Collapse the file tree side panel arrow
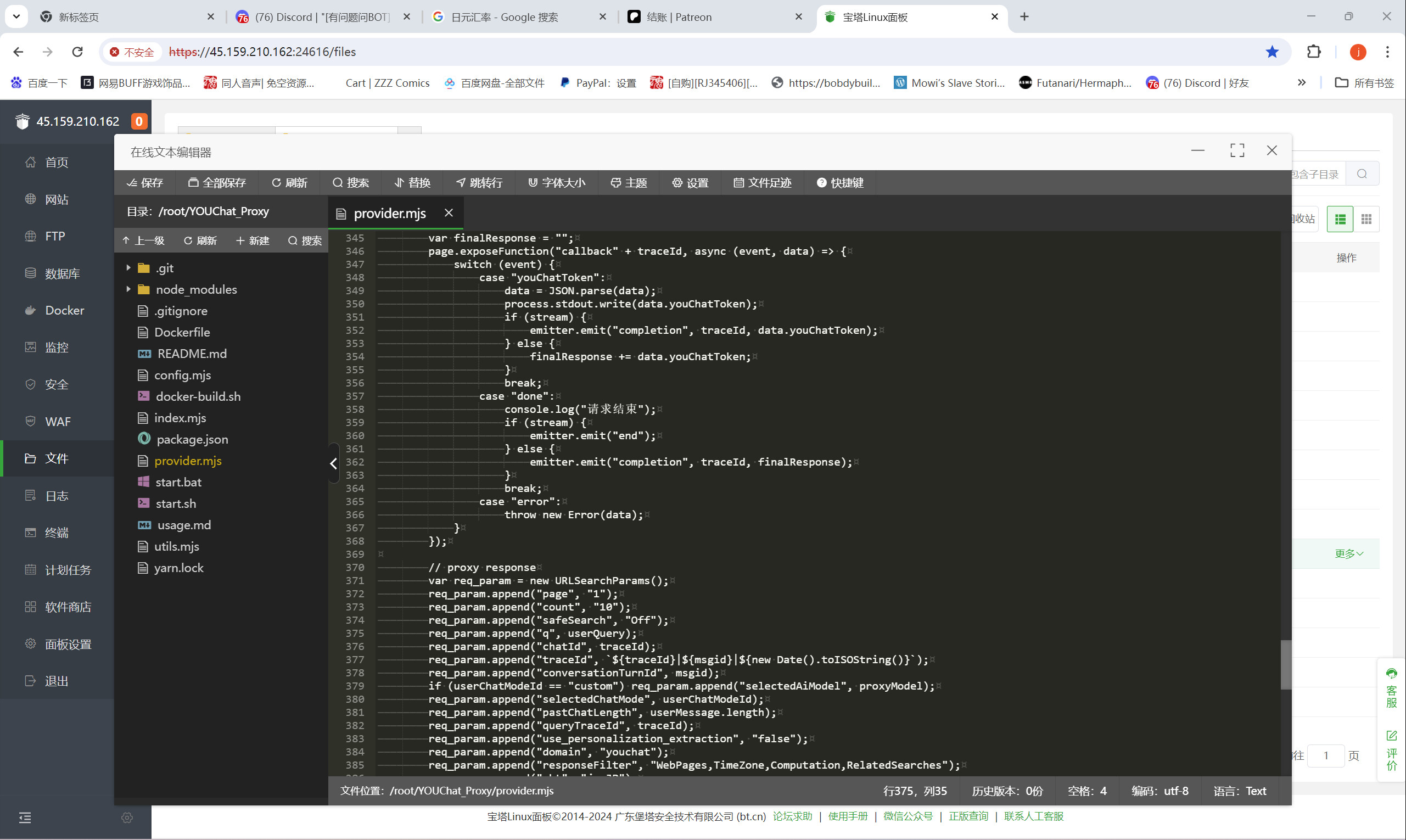This screenshot has width=1406, height=840. 333,463
